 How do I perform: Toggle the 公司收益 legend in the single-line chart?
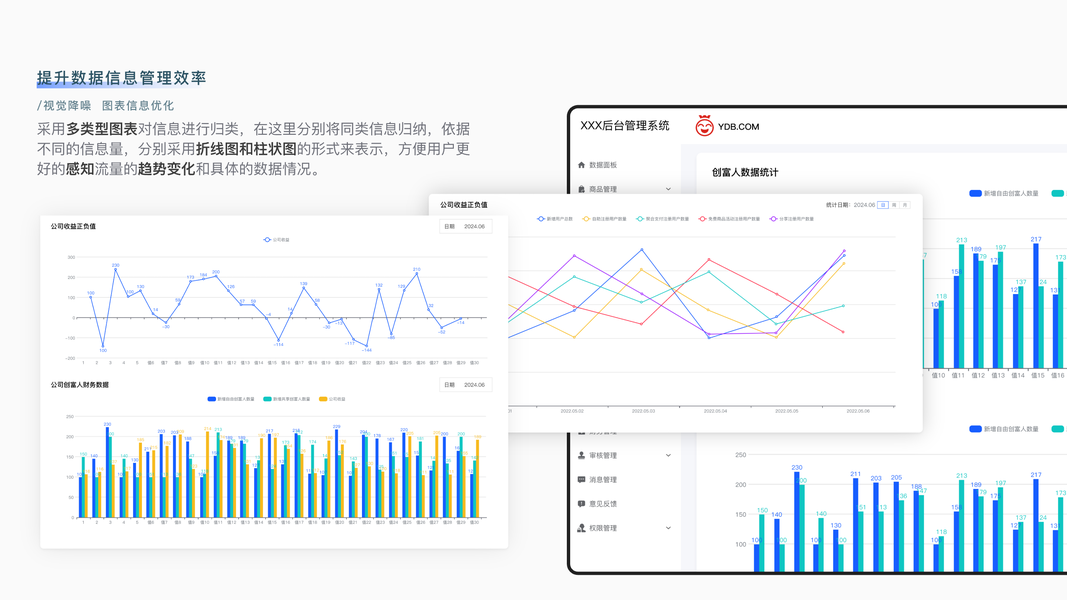276,239
